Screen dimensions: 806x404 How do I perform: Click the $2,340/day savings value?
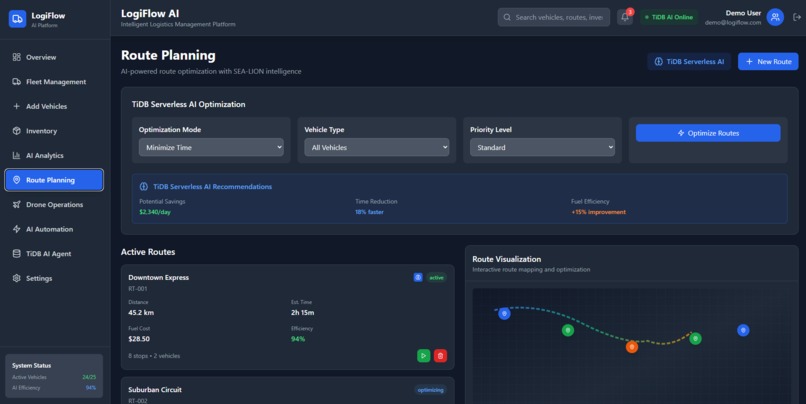[155, 212]
